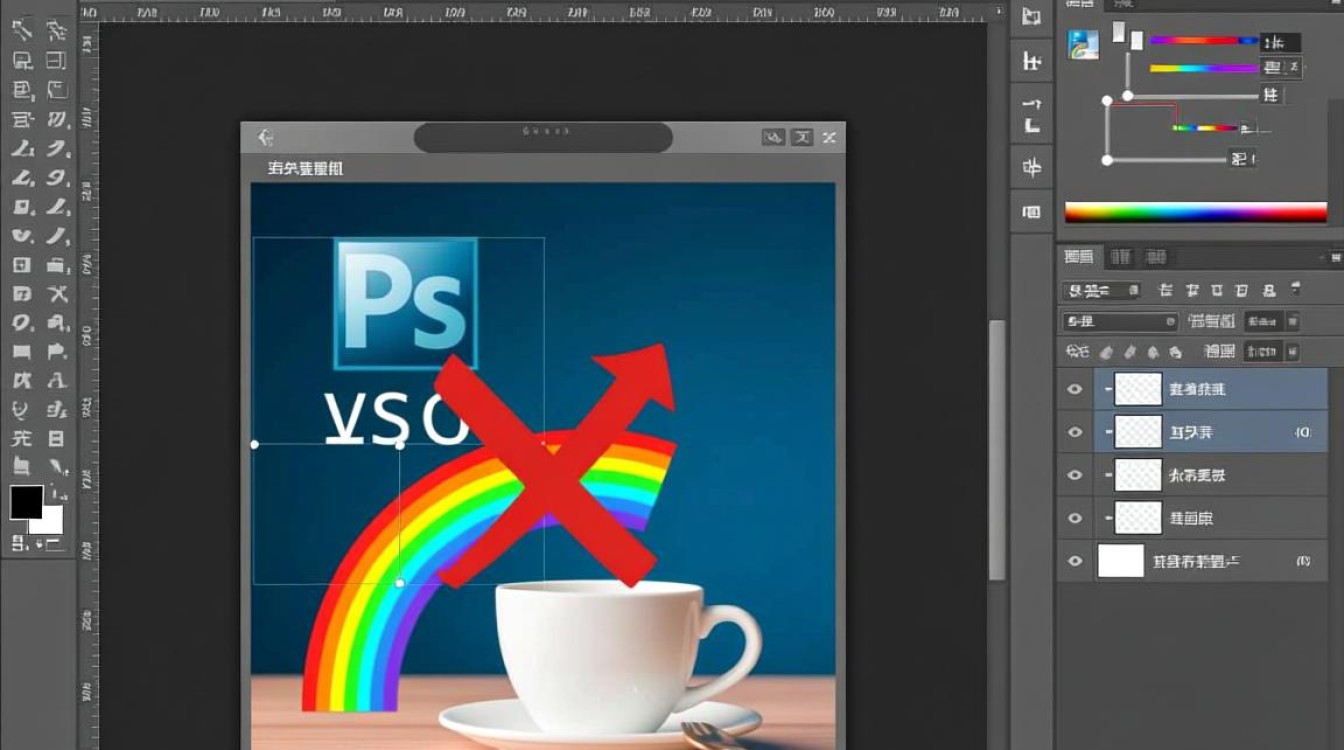Screen dimensions: 1344x750
Task: Click the short rainbow slider inside the red outline
Action: click(1205, 128)
